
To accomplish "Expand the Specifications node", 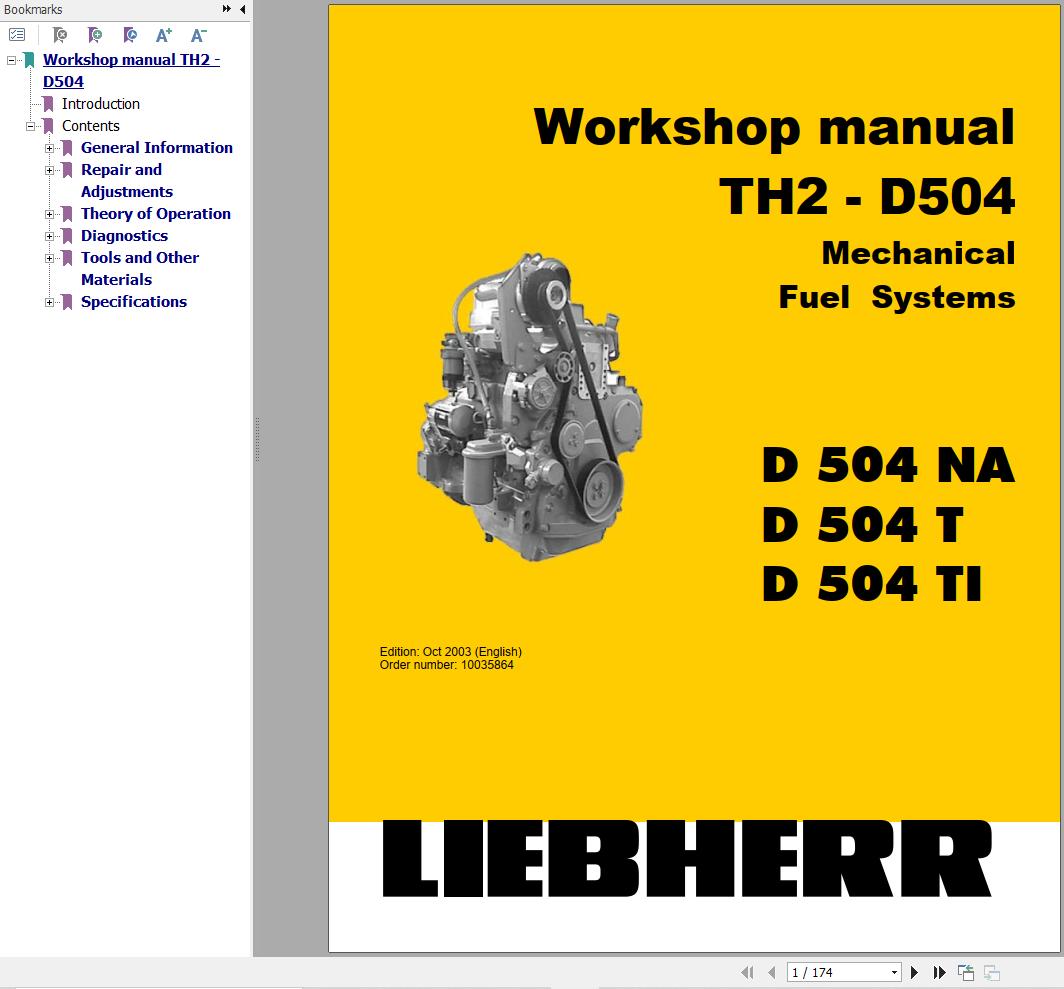I will coord(50,302).
